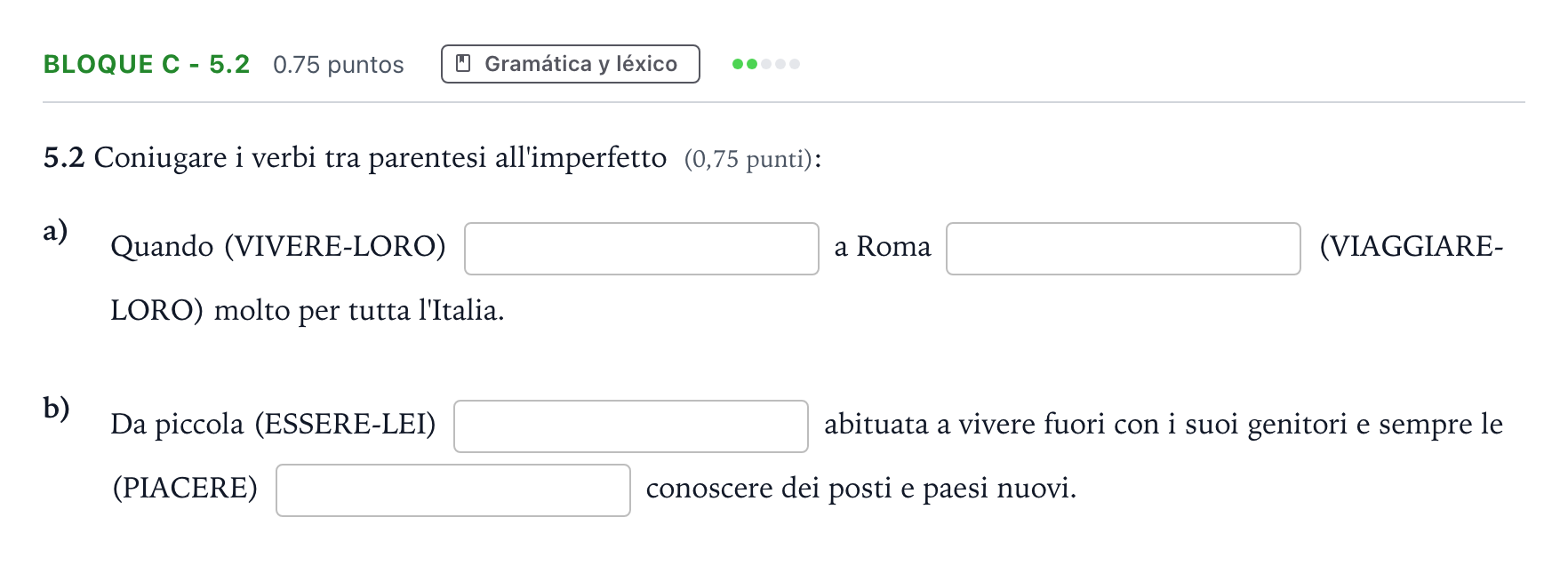This screenshot has width=1568, height=581.
Task: Click the third gray difficulty dot
Action: click(766, 64)
